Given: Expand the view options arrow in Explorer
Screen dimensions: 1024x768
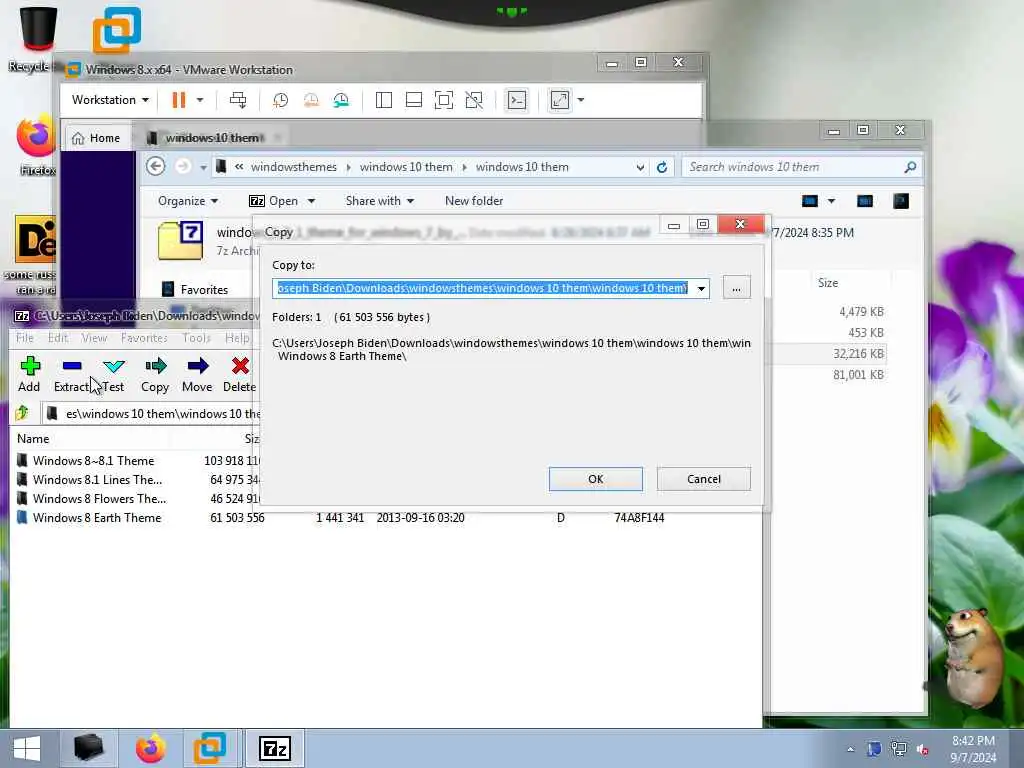Looking at the screenshot, I should click(x=831, y=201).
